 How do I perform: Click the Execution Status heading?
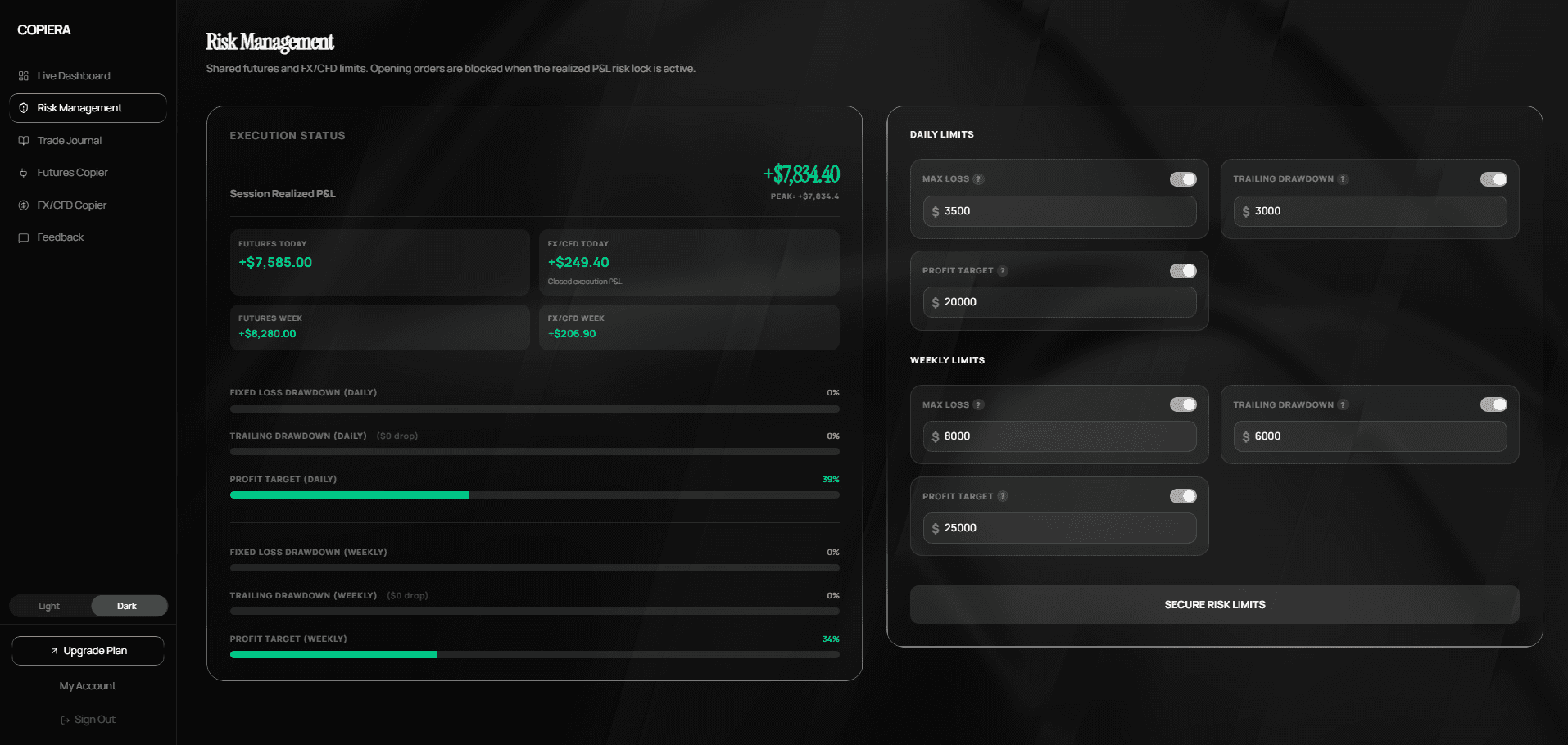click(x=288, y=136)
